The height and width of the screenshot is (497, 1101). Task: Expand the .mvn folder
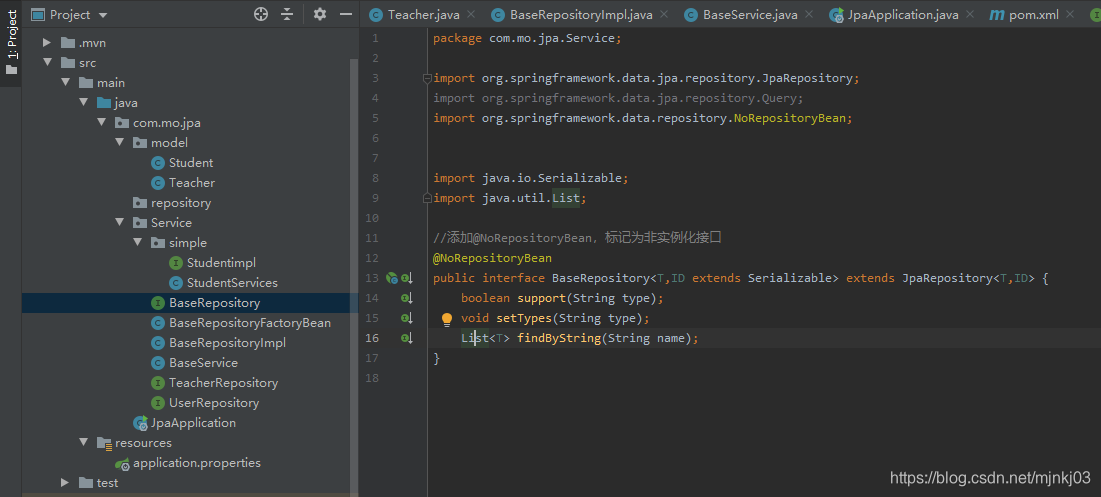click(x=47, y=43)
